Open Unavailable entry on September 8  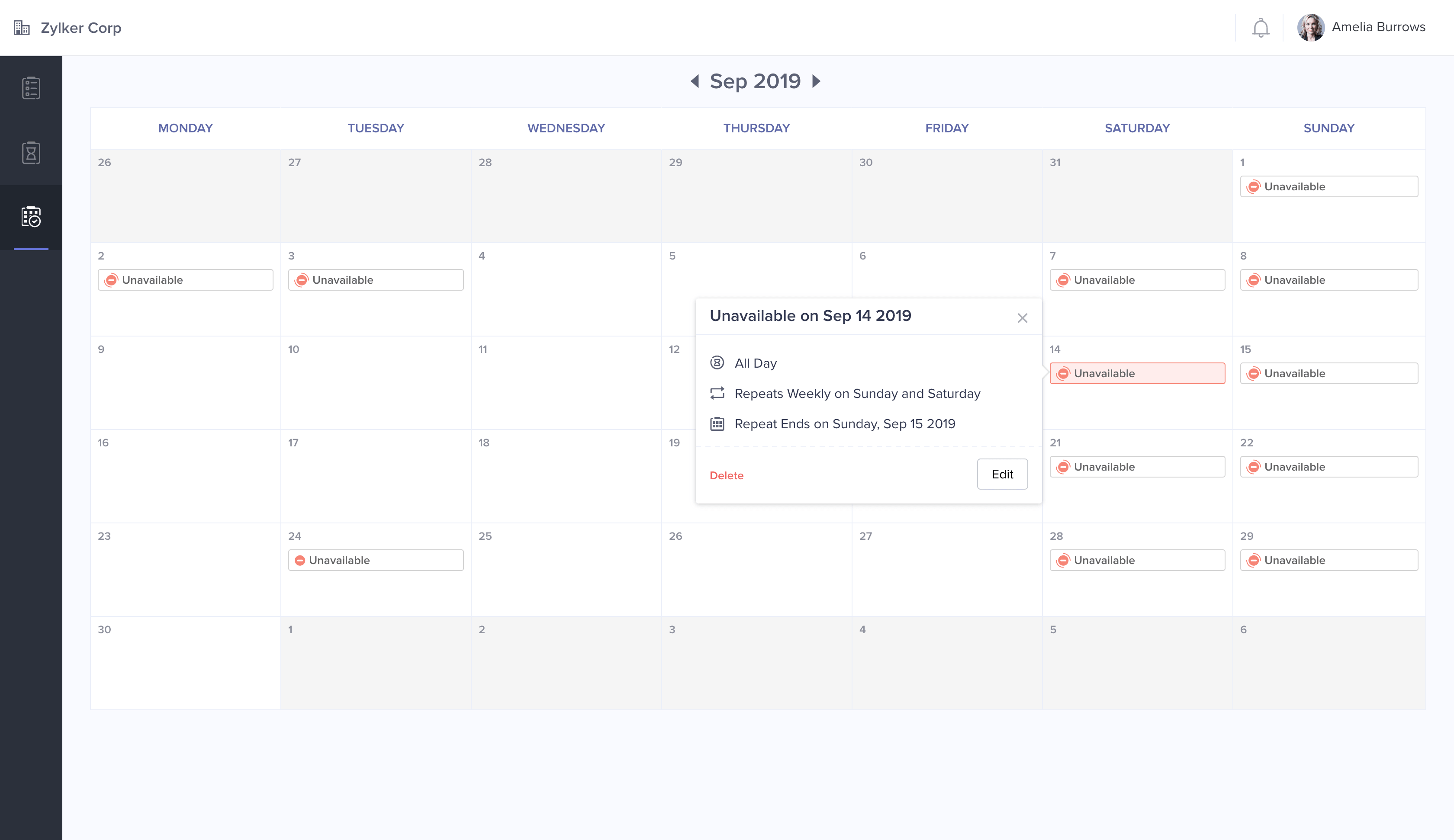coord(1329,280)
